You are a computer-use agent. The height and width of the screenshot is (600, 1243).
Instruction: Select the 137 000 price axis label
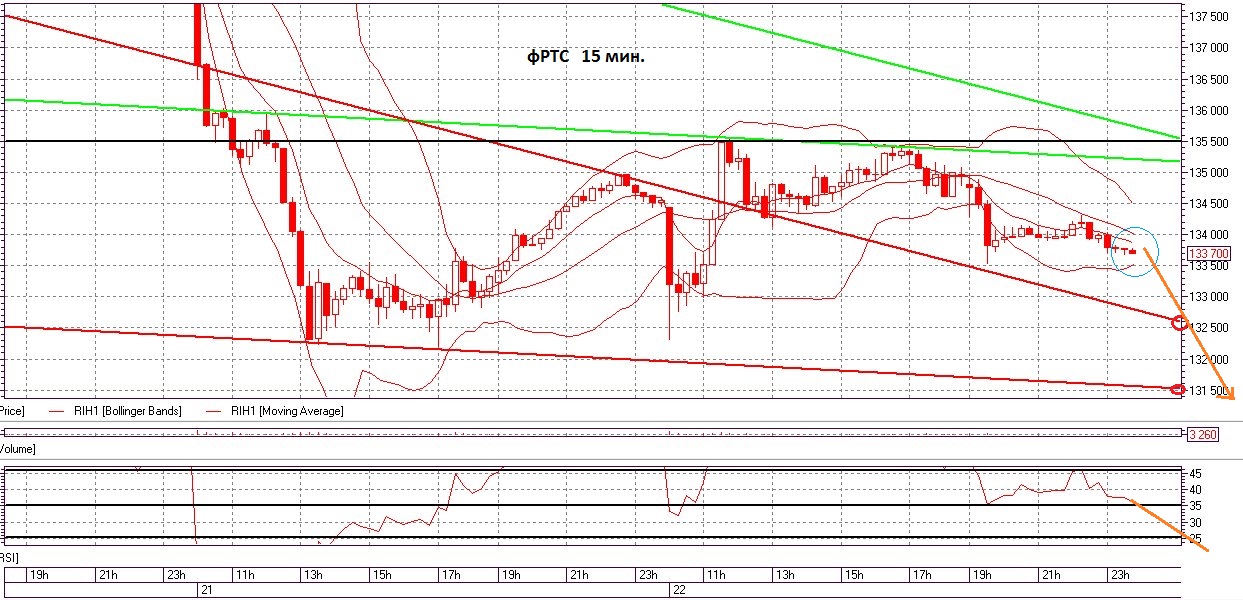(x=1210, y=47)
